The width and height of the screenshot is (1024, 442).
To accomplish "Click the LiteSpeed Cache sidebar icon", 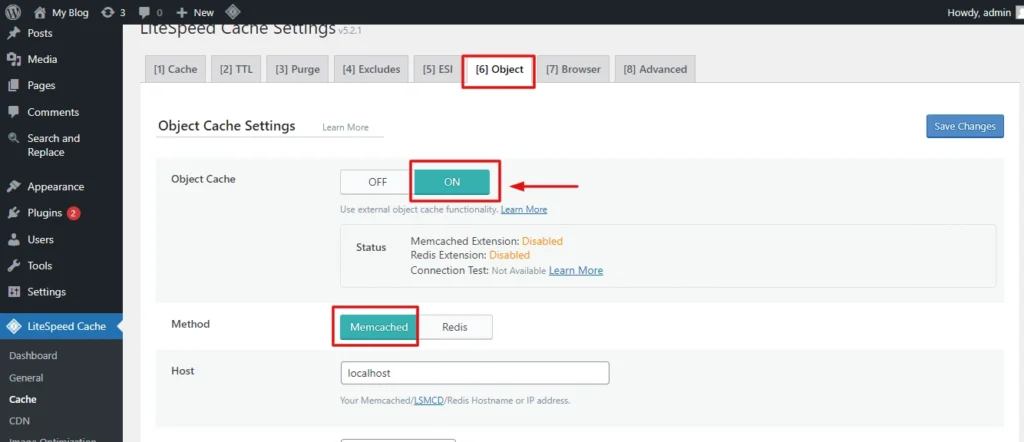I will [x=14, y=326].
